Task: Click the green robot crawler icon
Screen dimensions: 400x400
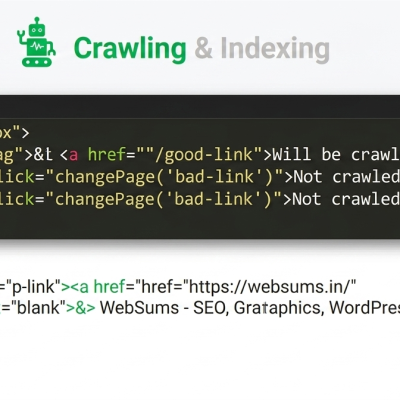Action: coord(36,42)
